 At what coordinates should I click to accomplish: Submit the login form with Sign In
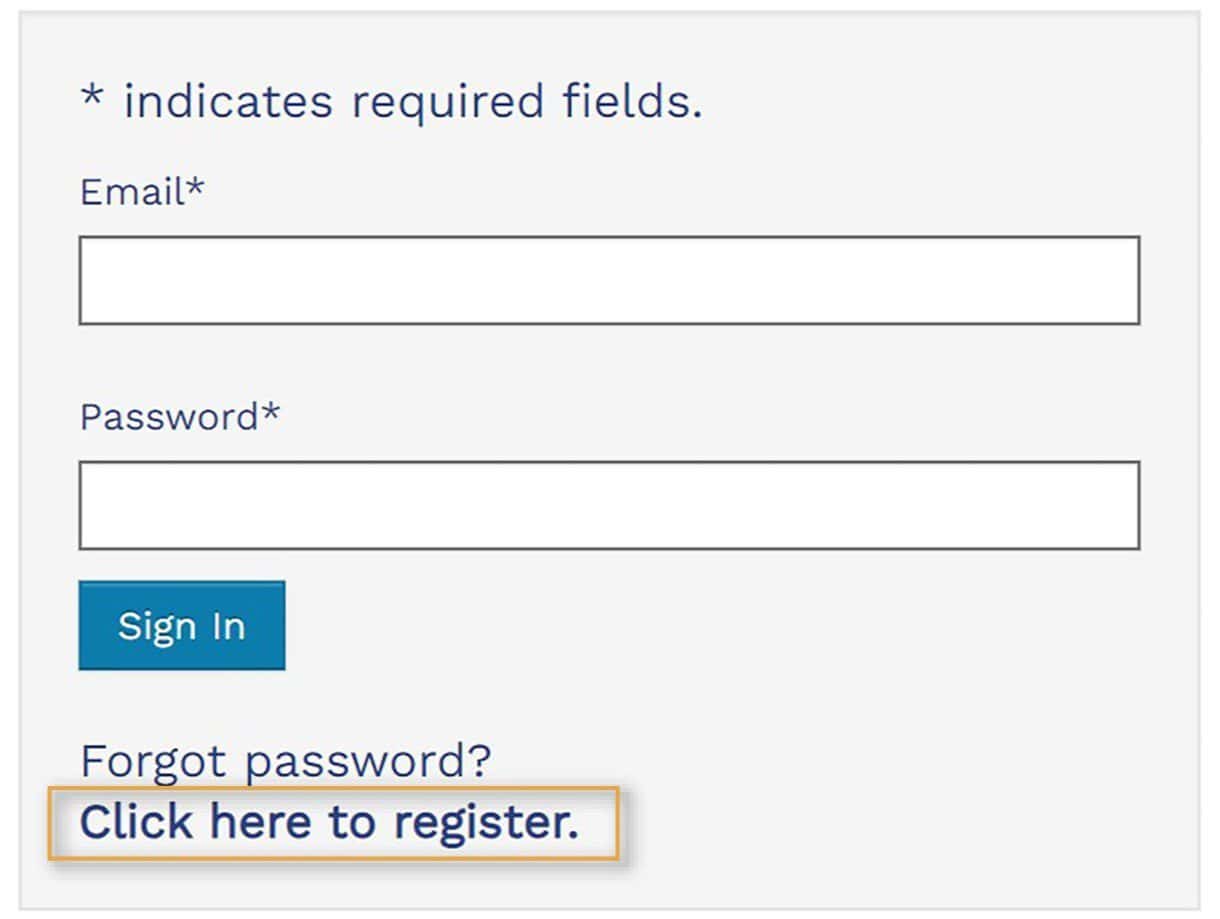(x=181, y=626)
